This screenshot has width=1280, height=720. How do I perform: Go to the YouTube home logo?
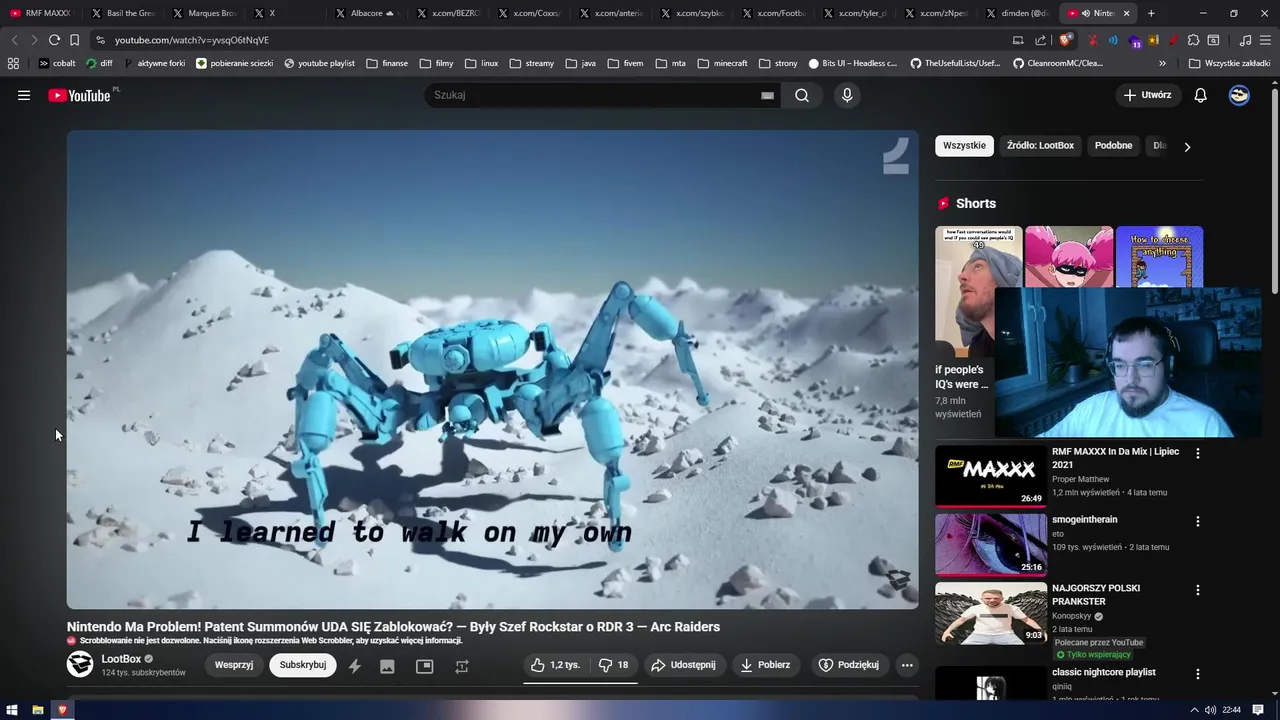pos(79,95)
